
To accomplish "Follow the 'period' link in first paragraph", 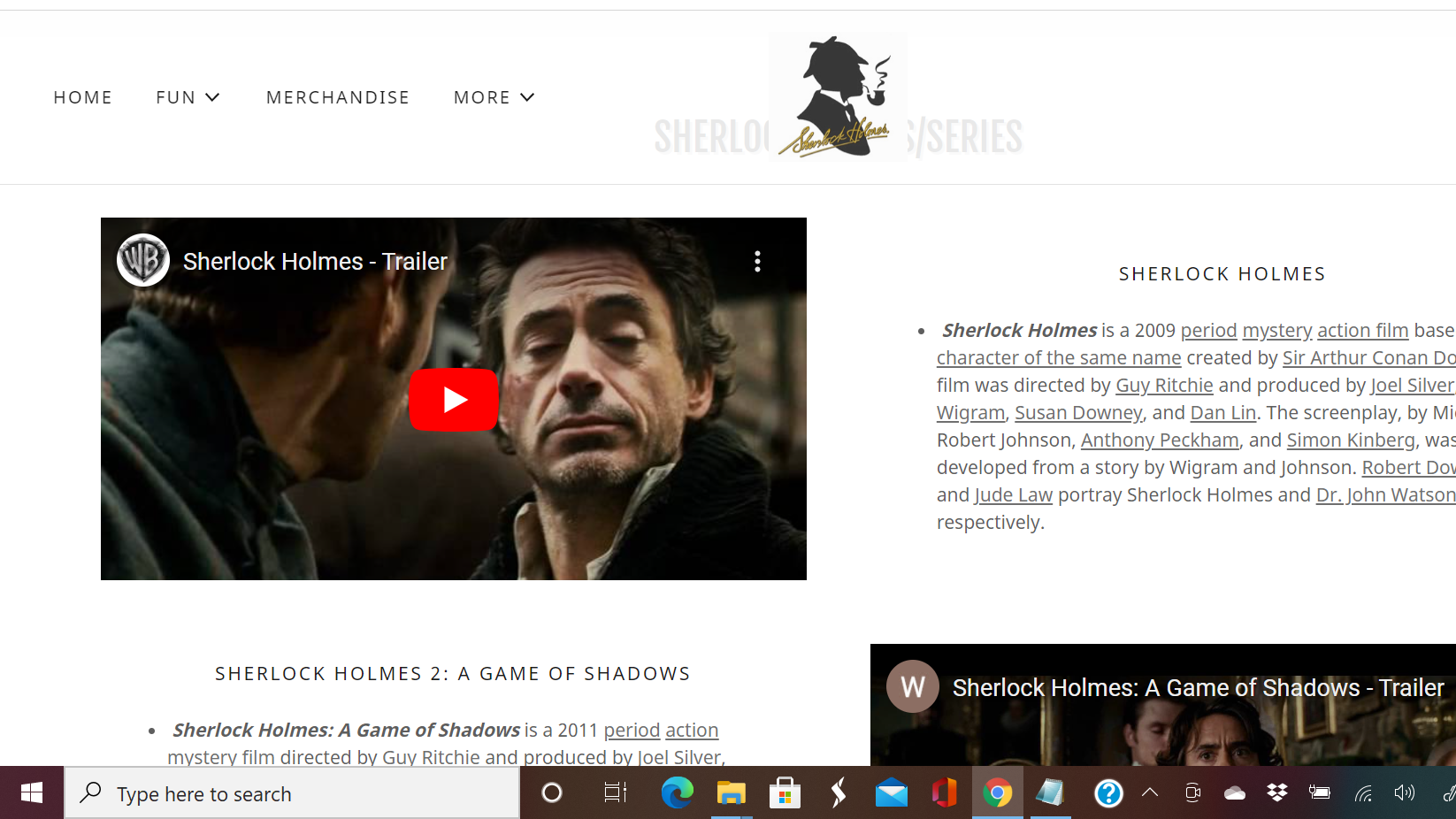I will [1208, 330].
